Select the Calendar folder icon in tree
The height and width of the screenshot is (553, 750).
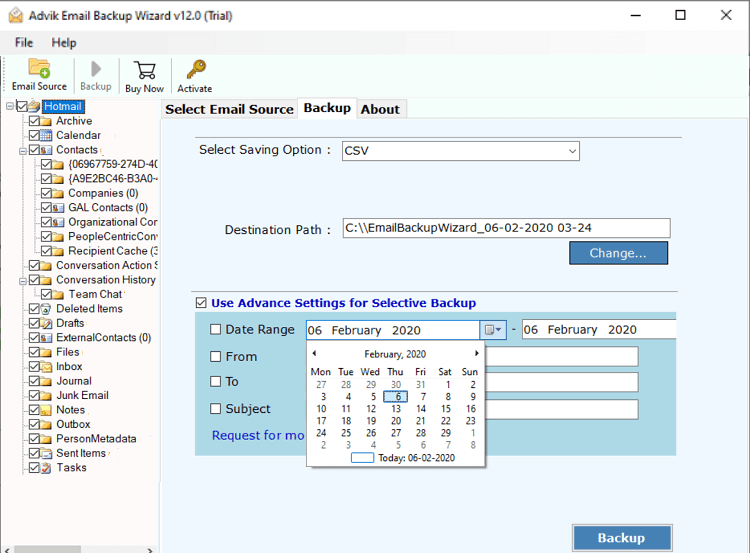click(46, 135)
